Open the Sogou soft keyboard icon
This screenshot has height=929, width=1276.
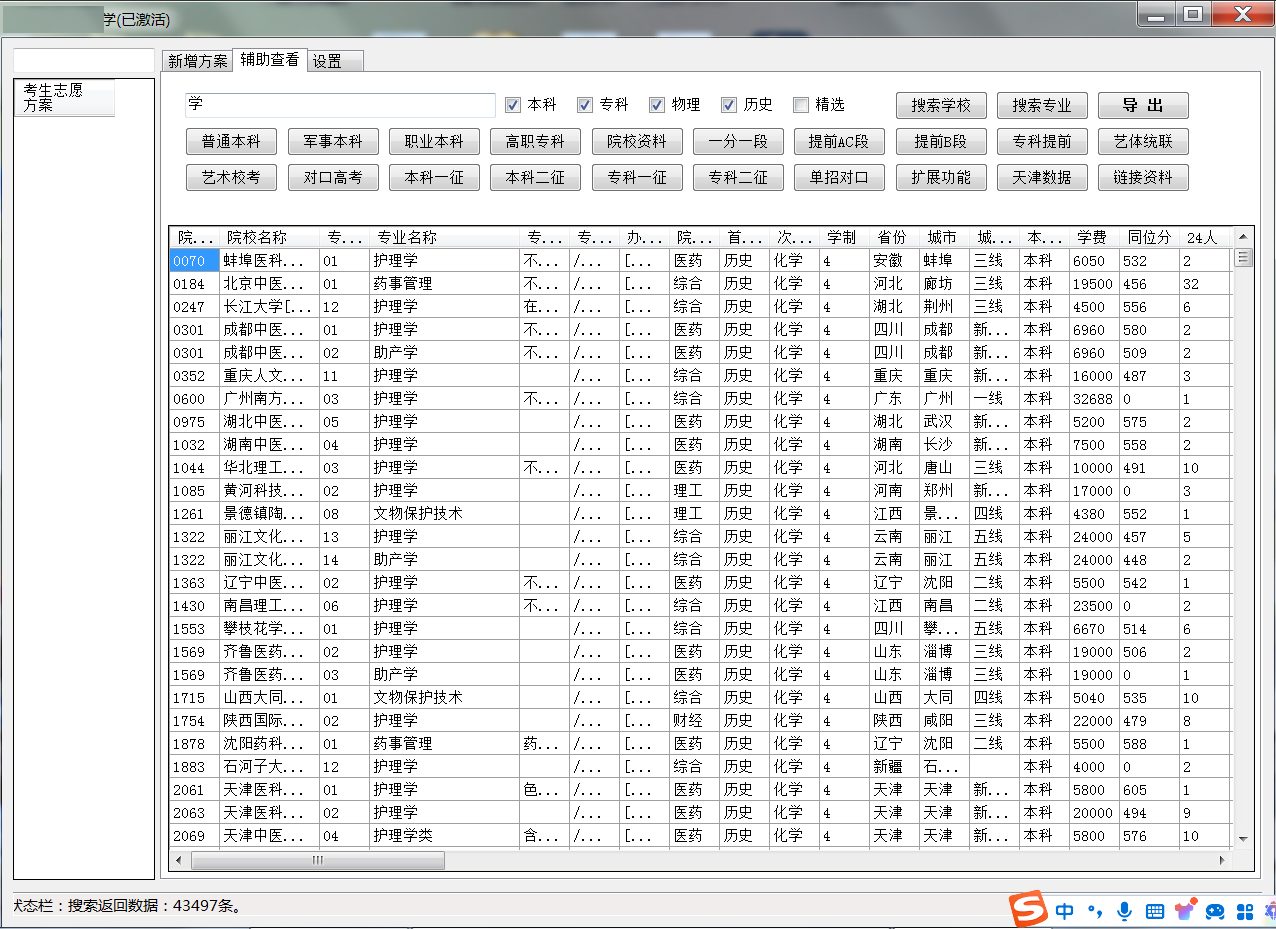coord(1154,911)
